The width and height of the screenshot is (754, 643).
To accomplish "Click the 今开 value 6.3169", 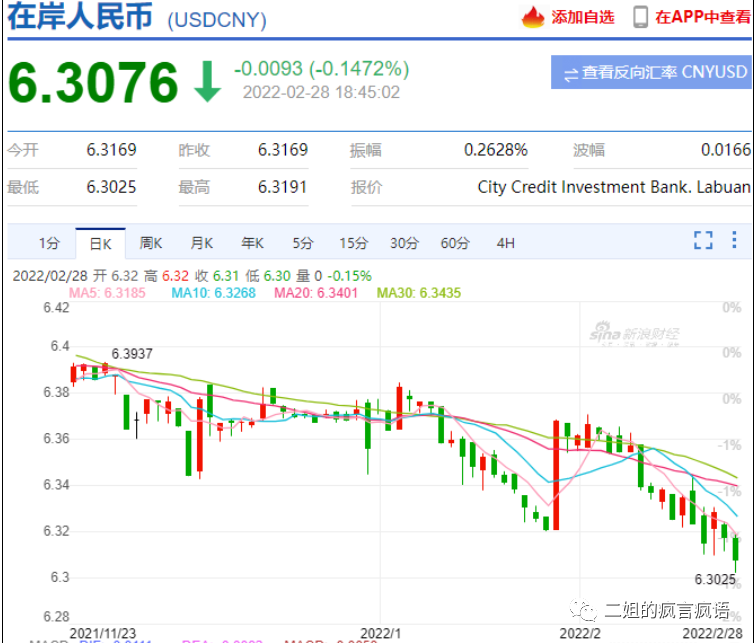I will (112, 150).
